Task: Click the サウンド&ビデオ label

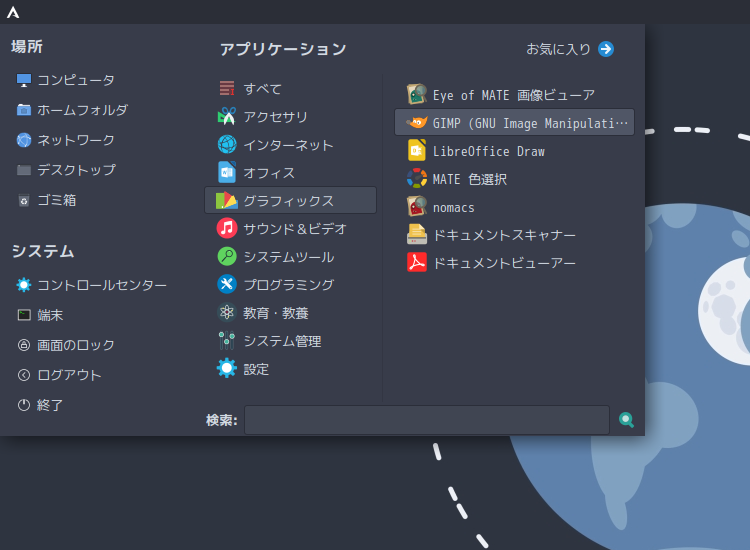Action: click(x=295, y=229)
